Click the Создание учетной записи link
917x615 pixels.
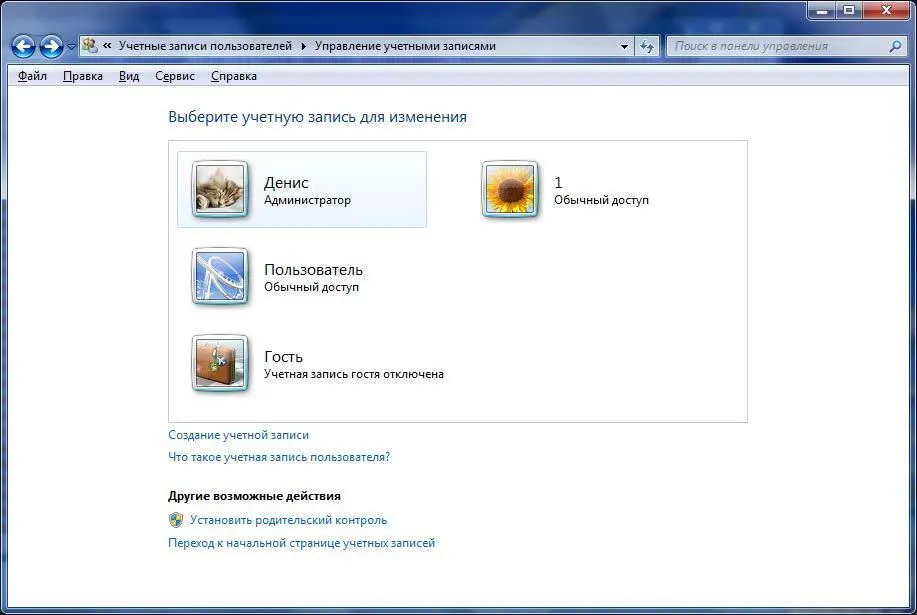(x=238, y=435)
